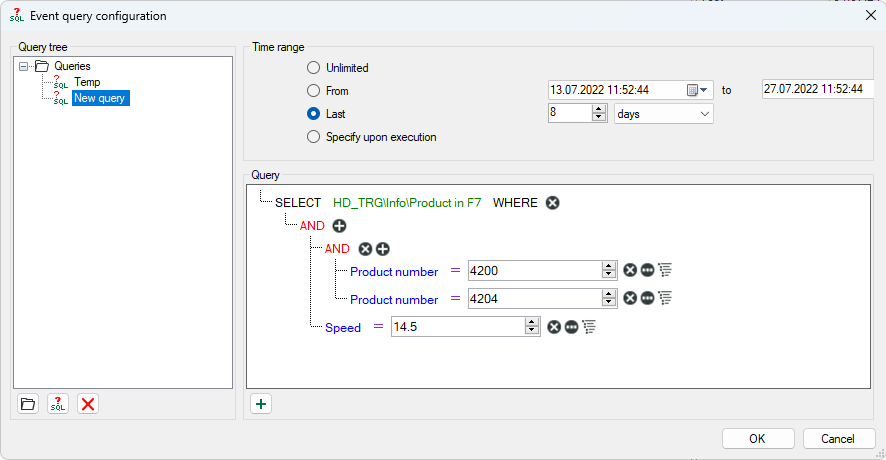This screenshot has height=460, width=886.
Task: Select New query in the tree
Action: point(100,98)
